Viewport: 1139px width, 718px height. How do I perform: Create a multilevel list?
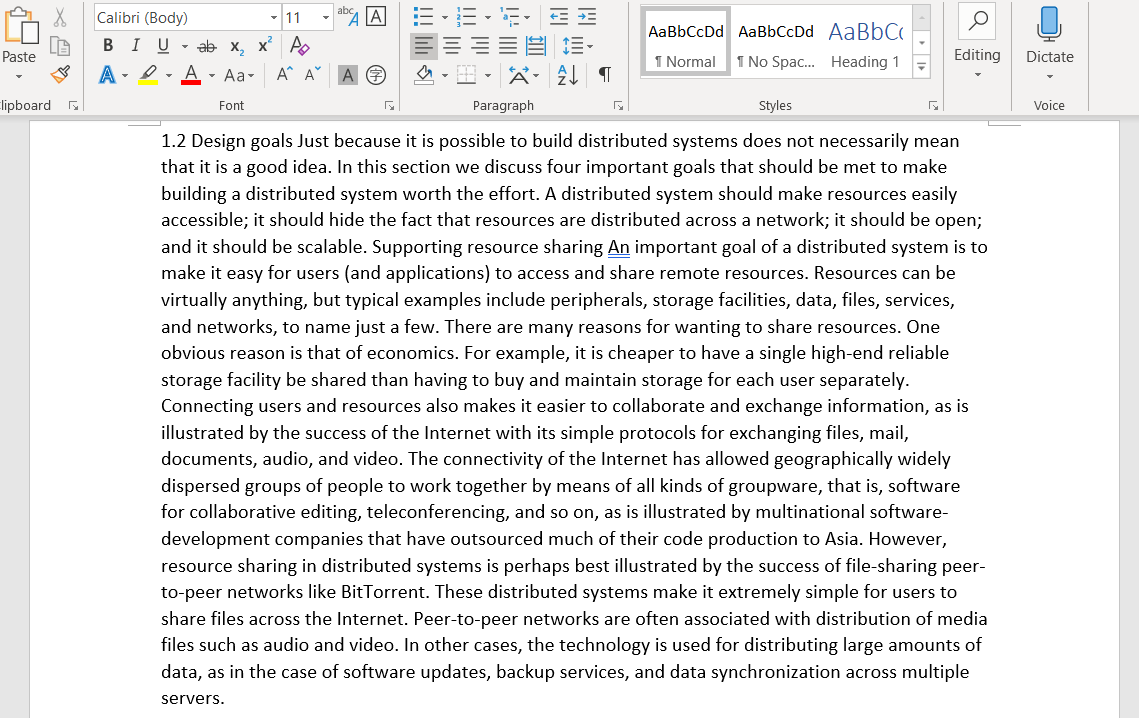(510, 17)
